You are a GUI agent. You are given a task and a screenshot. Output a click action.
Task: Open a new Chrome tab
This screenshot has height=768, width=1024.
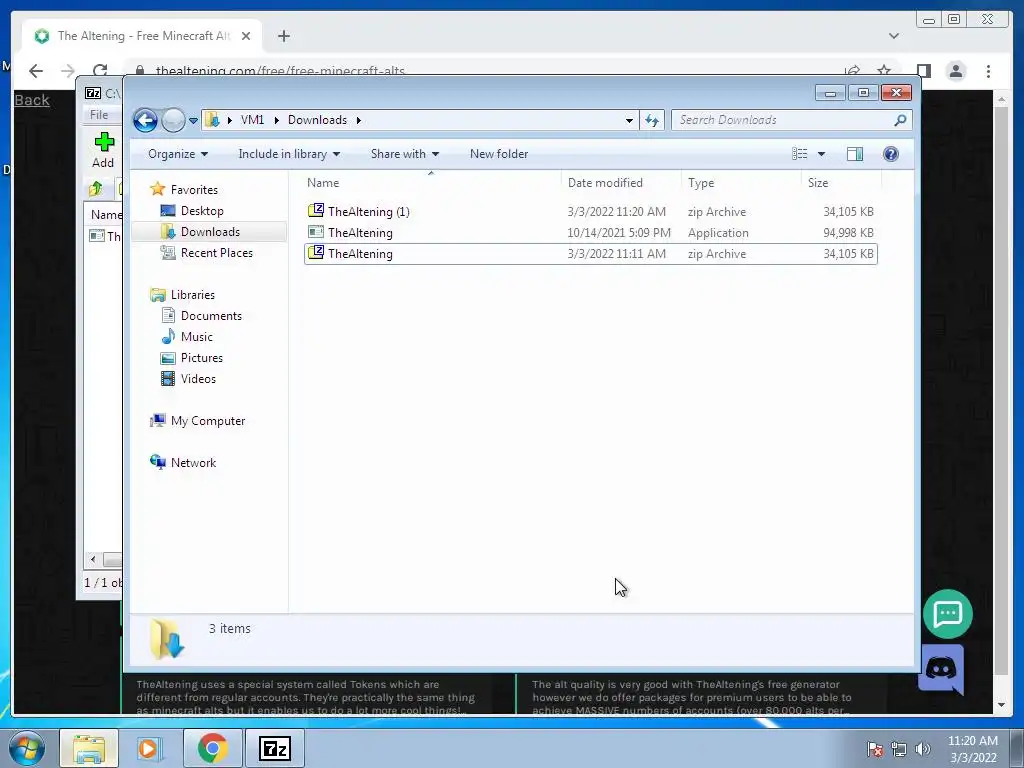pos(283,36)
